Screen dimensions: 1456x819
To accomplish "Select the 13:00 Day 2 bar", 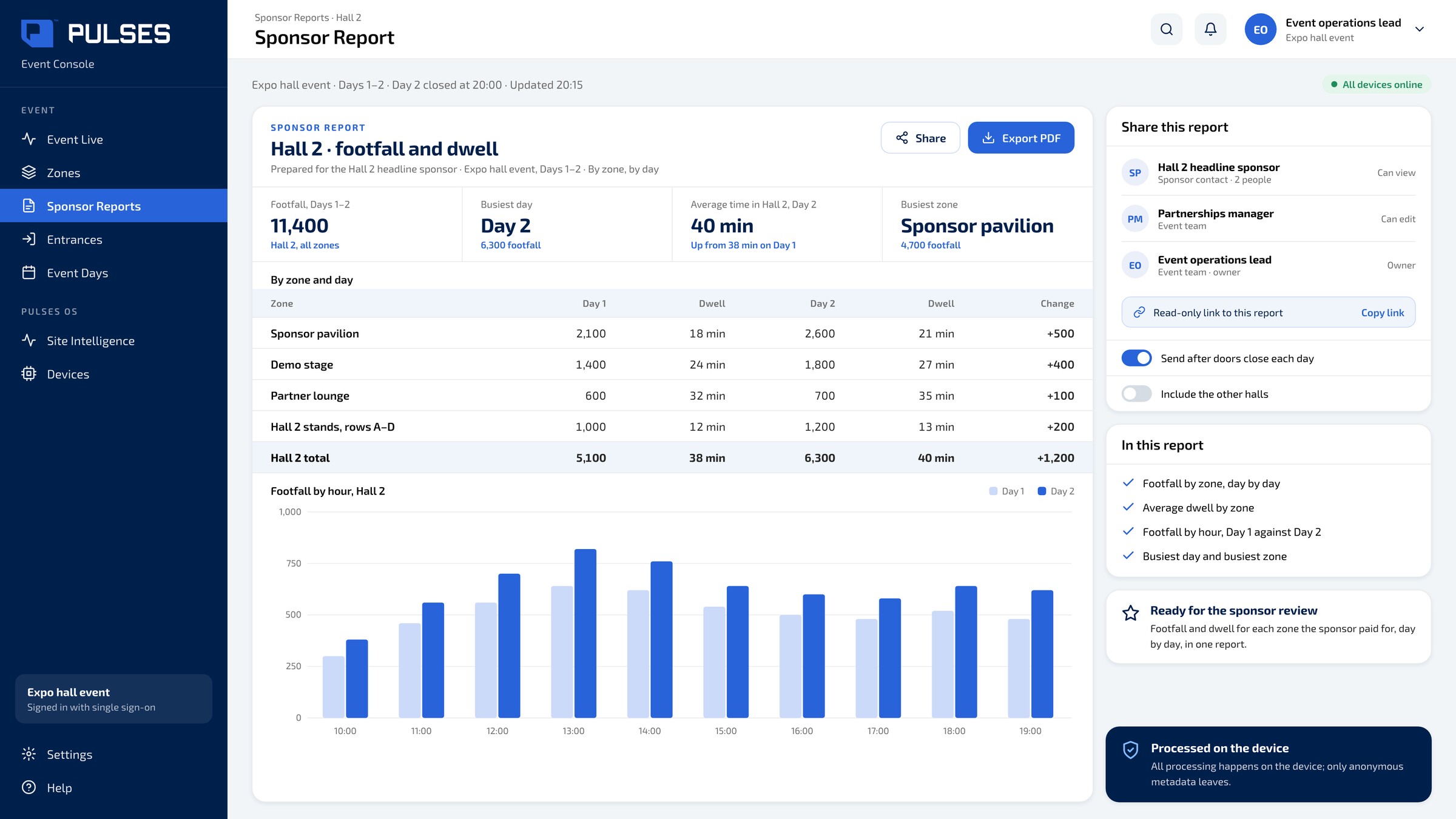I will point(585,633).
